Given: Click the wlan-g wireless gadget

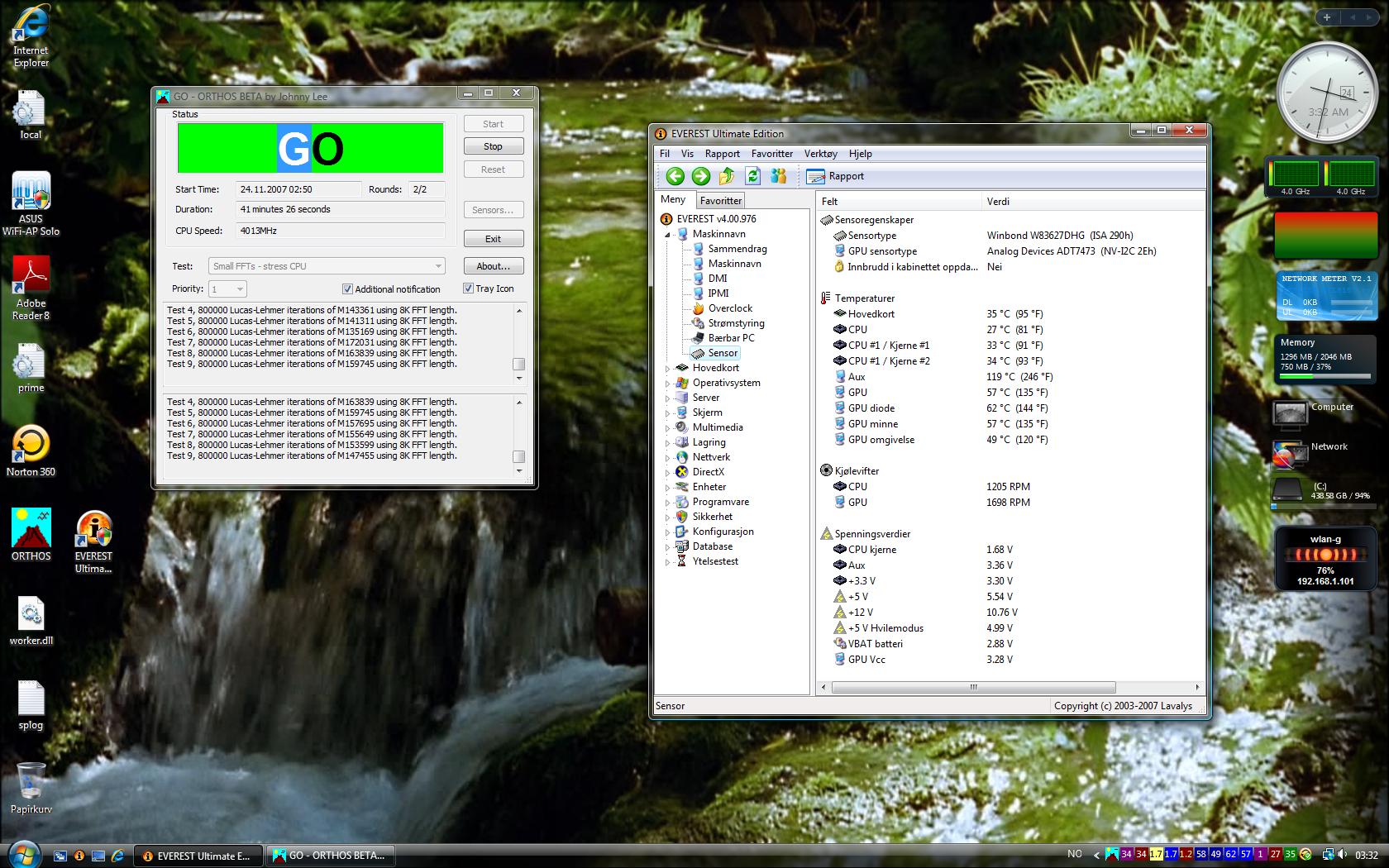Looking at the screenshot, I should click(x=1325, y=559).
